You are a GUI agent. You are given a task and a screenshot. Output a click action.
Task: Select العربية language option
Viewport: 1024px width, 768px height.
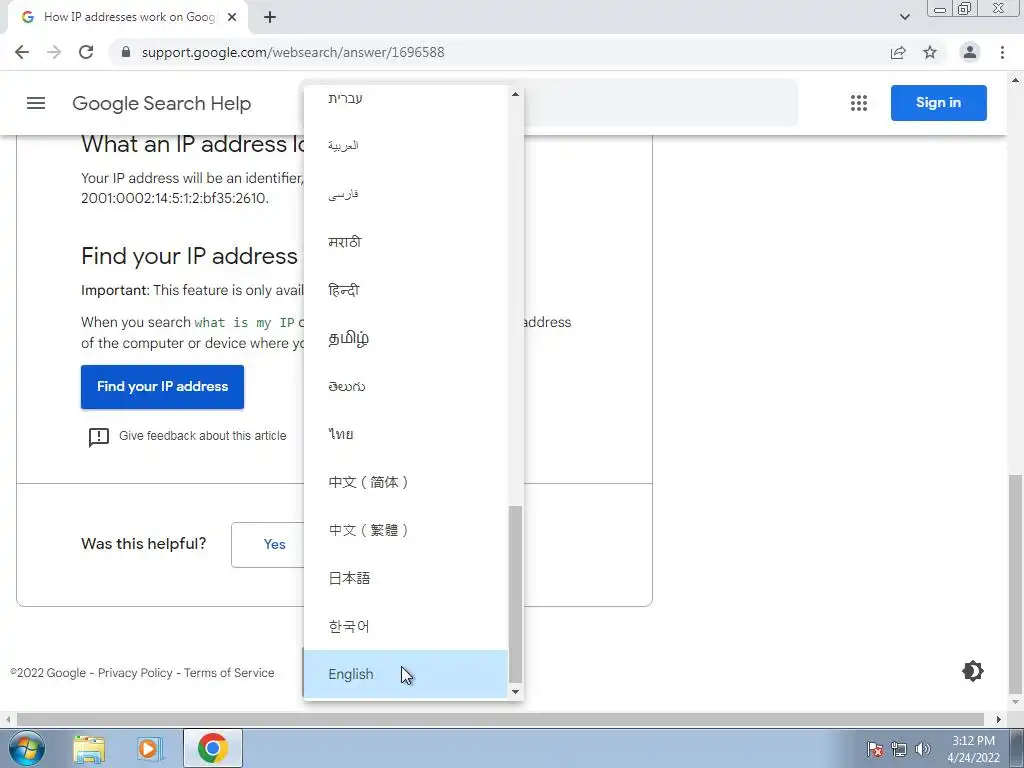pos(406,146)
